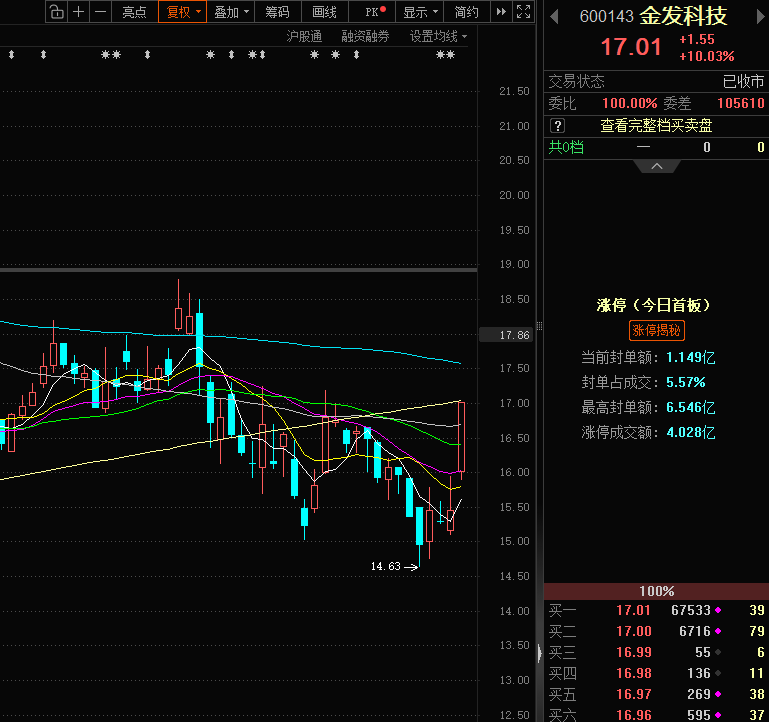Select the 画线 drawing tool
This screenshot has height=722, width=769.
tap(324, 12)
